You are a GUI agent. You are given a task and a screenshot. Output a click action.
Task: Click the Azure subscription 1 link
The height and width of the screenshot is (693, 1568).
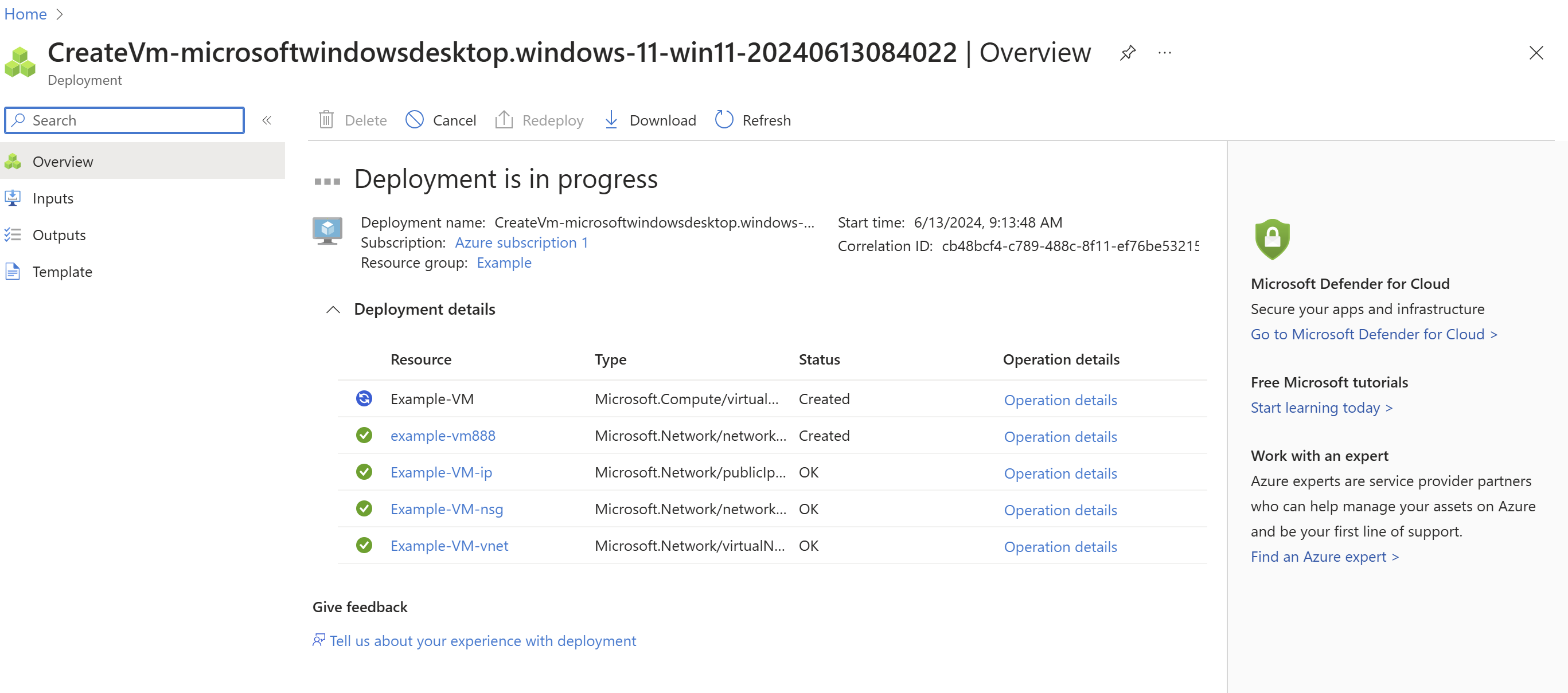click(521, 243)
